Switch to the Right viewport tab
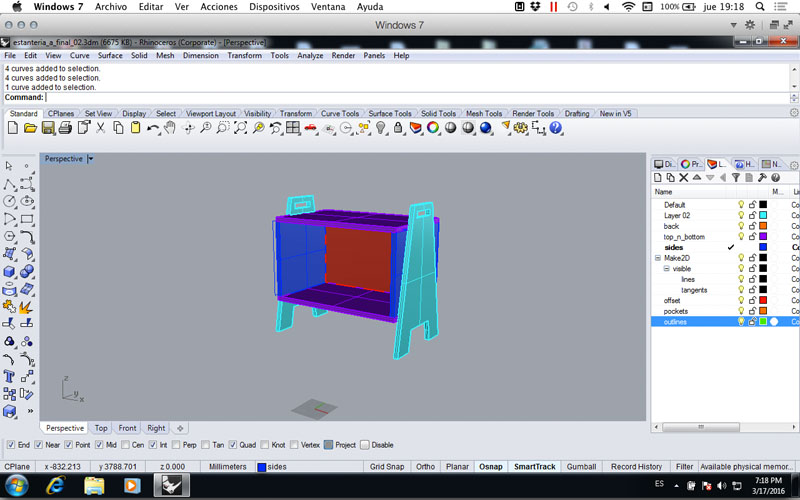Image resolution: width=800 pixels, height=500 pixels. point(156,428)
